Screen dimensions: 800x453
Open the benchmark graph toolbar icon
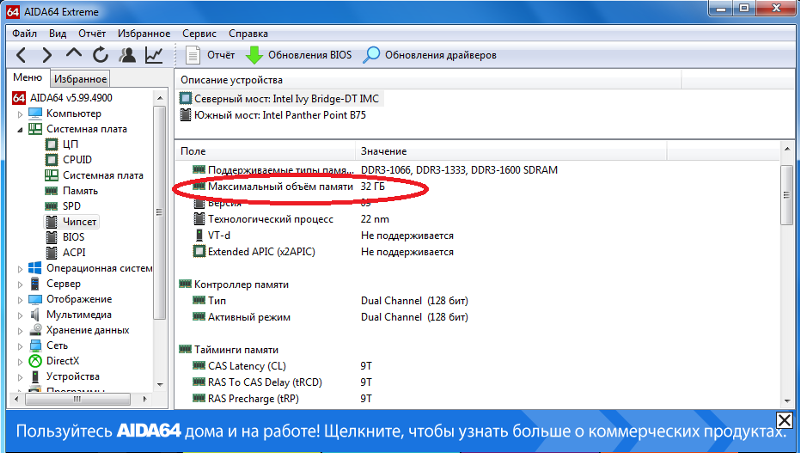pyautogui.click(x=154, y=55)
